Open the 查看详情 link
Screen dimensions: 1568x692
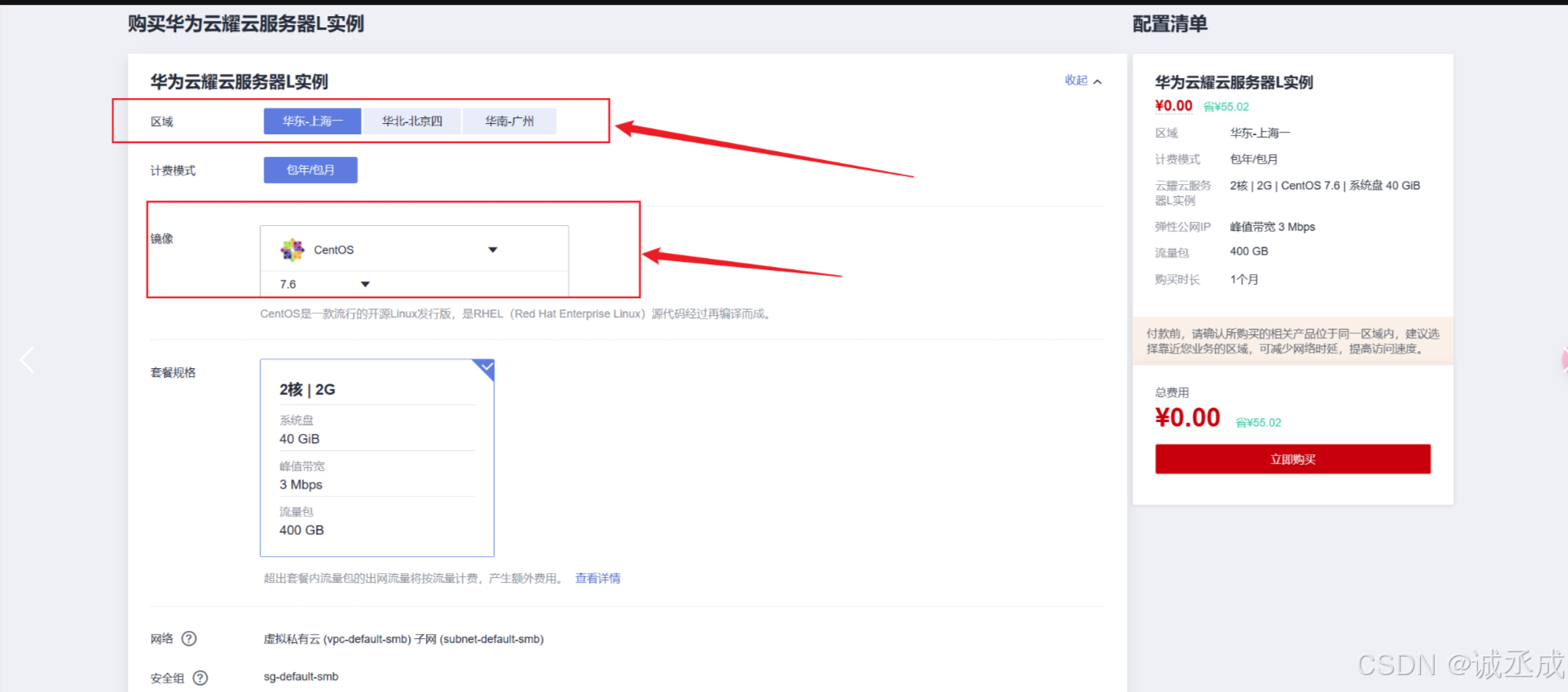tap(597, 578)
